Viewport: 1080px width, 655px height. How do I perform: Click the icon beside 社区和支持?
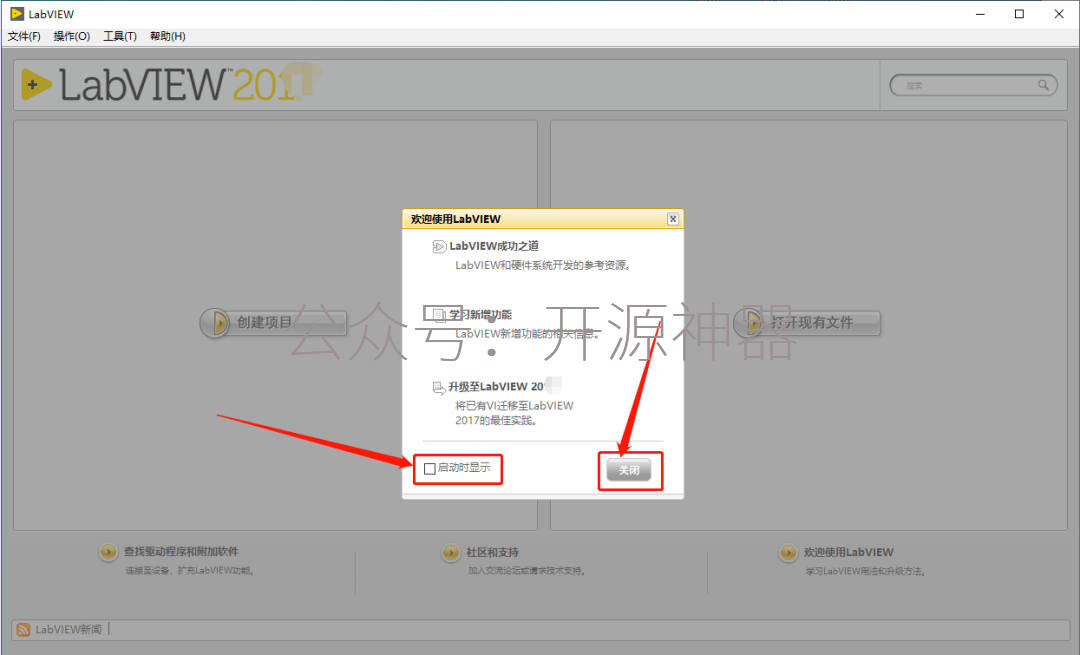point(451,552)
